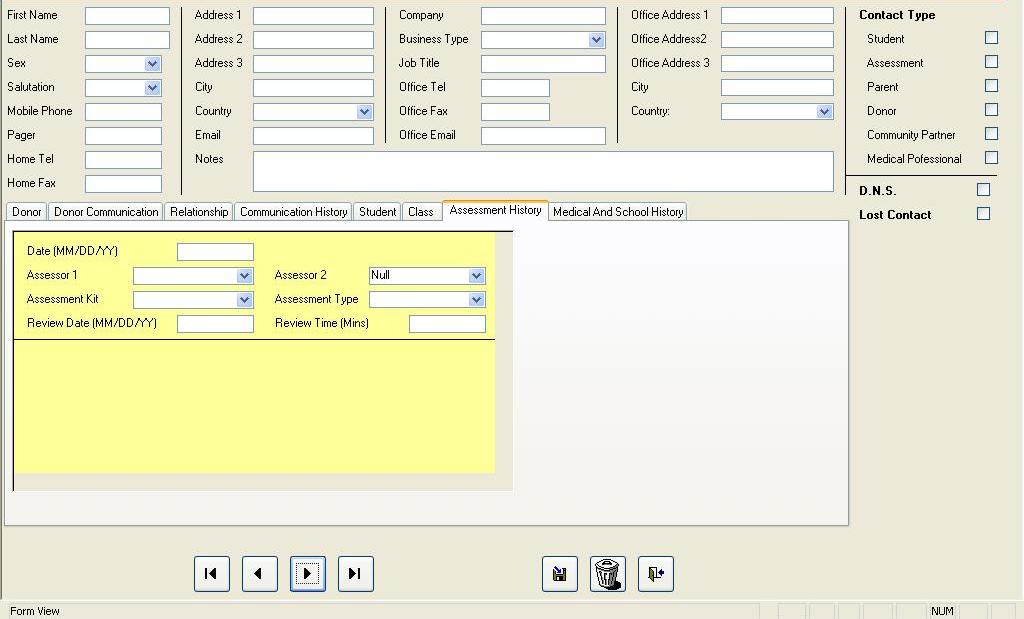The image size is (1024, 619).
Task: Check the Assessment contact type box
Action: (x=991, y=62)
